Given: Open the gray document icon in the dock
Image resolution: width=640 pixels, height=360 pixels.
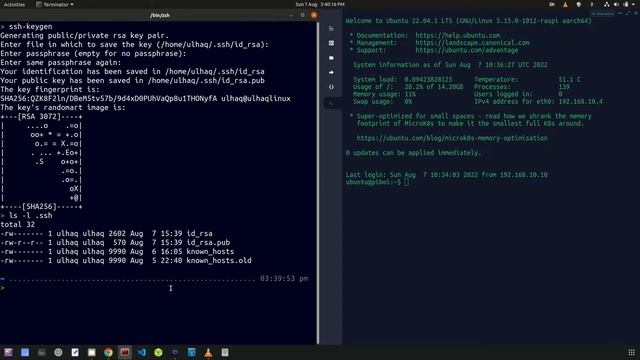Looking at the screenshot, I should [x=225, y=352].
